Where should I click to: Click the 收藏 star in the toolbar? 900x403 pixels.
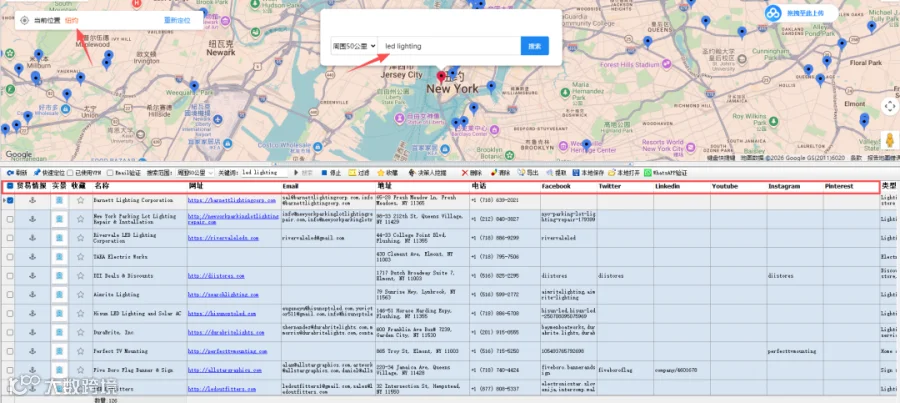pyautogui.click(x=380, y=172)
